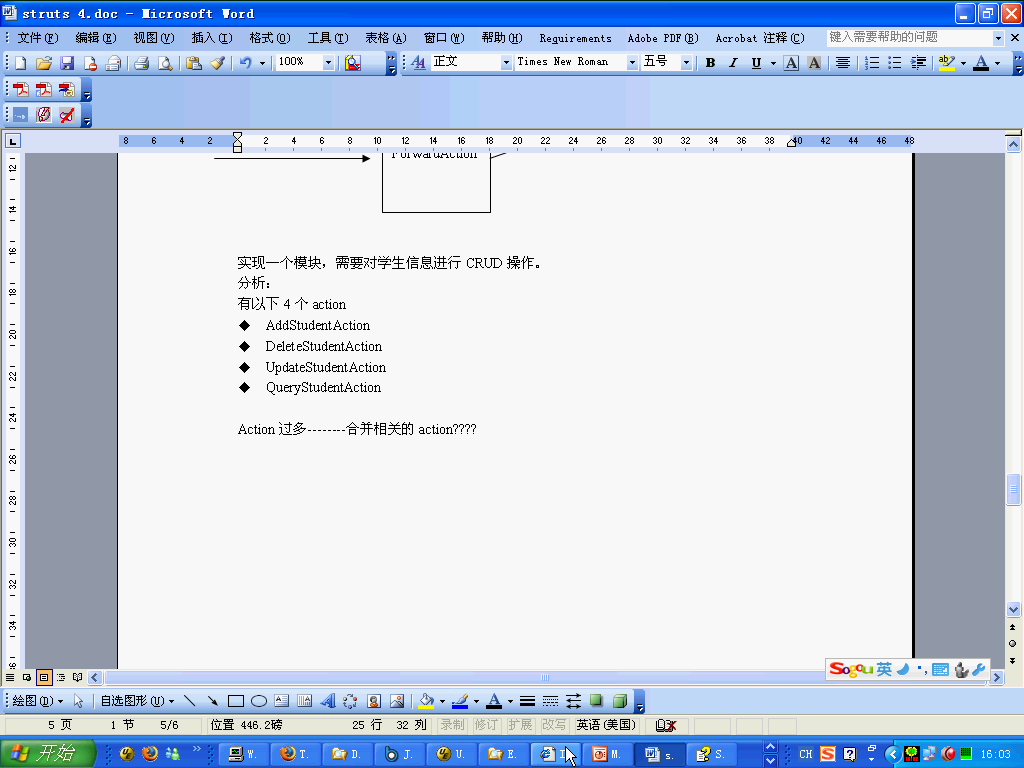Open the style dropdown showing 正文
Image resolution: width=1024 pixels, height=768 pixels.
pyautogui.click(x=506, y=63)
